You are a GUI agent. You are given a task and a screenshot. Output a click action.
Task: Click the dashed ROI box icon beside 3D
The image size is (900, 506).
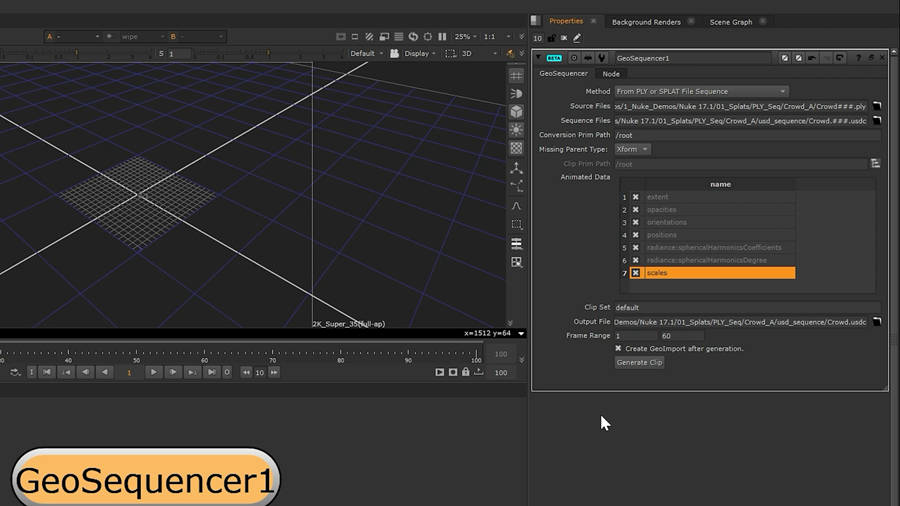point(451,53)
